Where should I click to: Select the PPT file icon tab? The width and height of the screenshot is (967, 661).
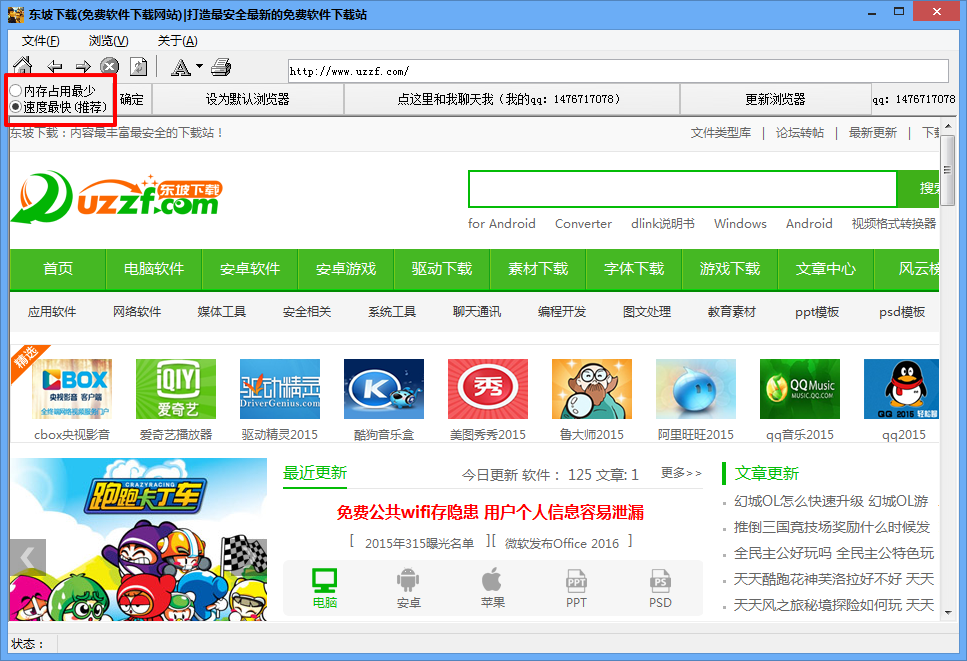click(x=576, y=588)
